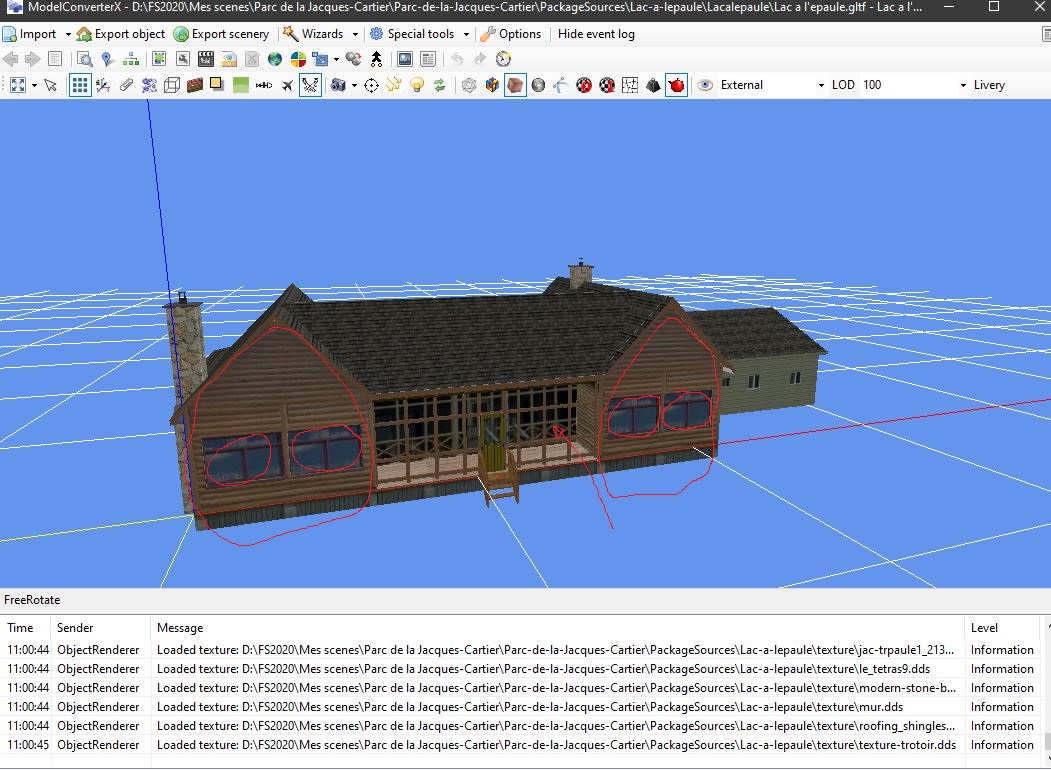Click the grey spheres merge icon

click(x=353, y=59)
